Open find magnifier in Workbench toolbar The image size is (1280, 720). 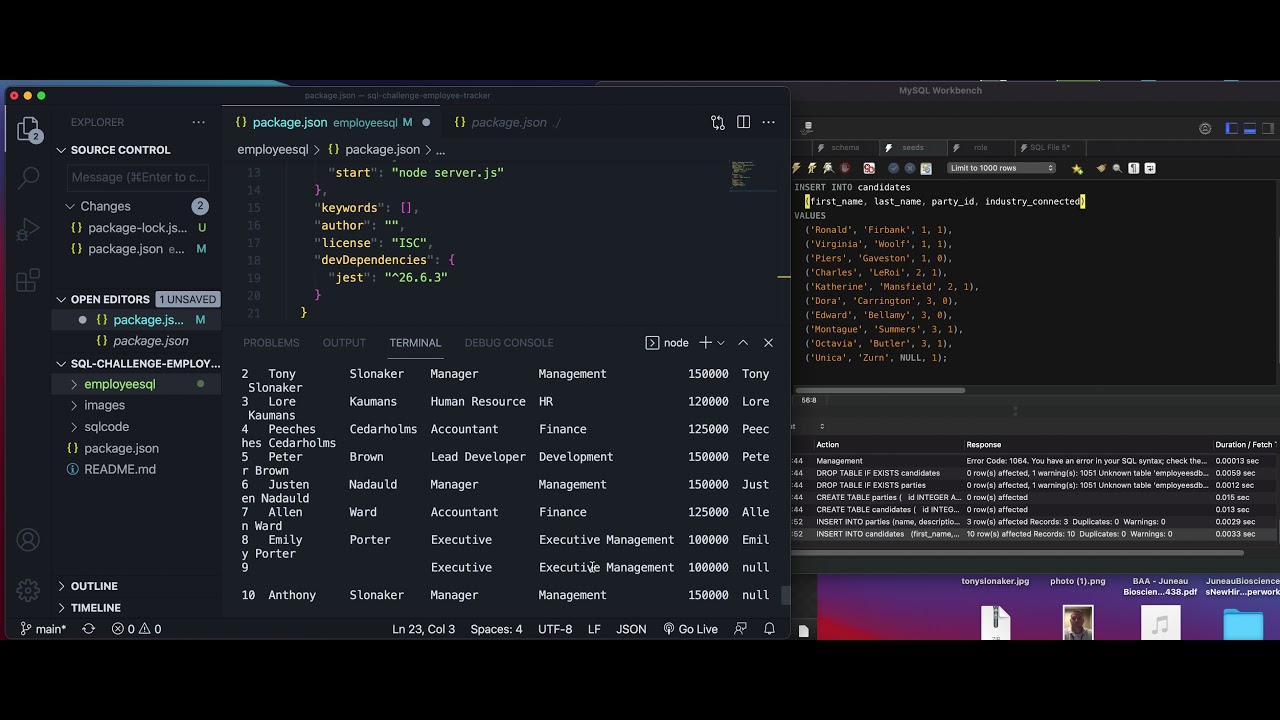pyautogui.click(x=1117, y=168)
